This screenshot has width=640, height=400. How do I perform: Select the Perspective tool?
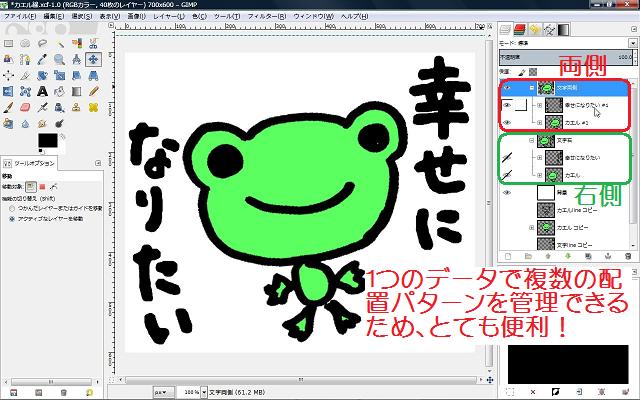click(x=93, y=76)
